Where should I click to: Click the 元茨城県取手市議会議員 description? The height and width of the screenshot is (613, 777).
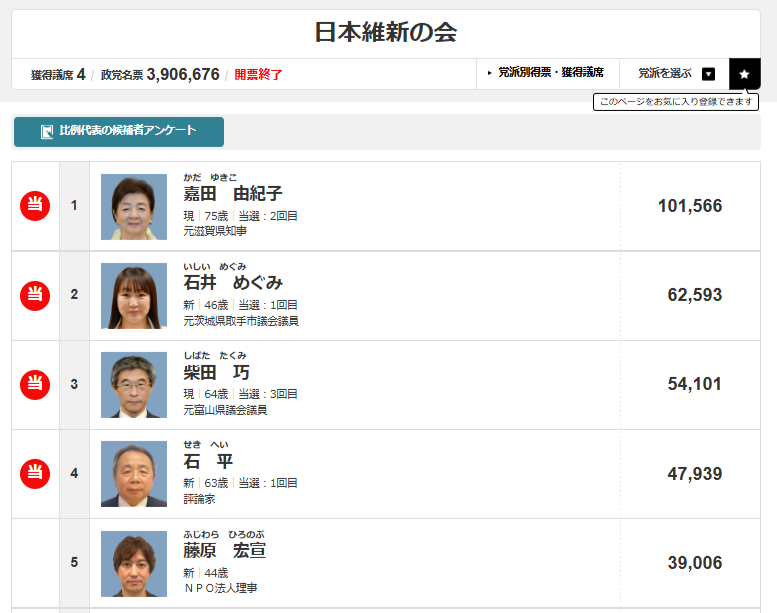tap(241, 321)
